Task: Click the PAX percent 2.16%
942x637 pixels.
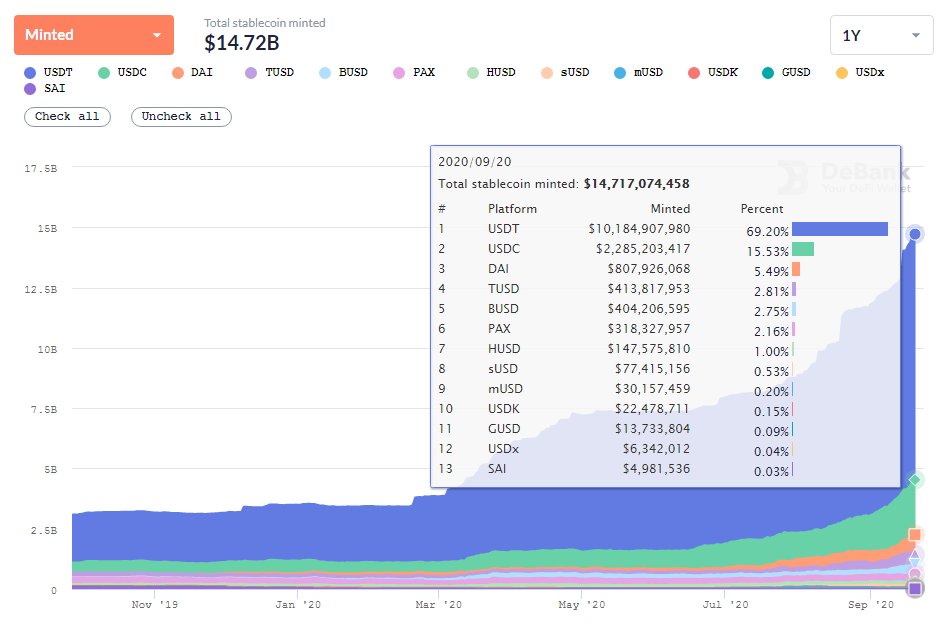Action: tap(771, 332)
